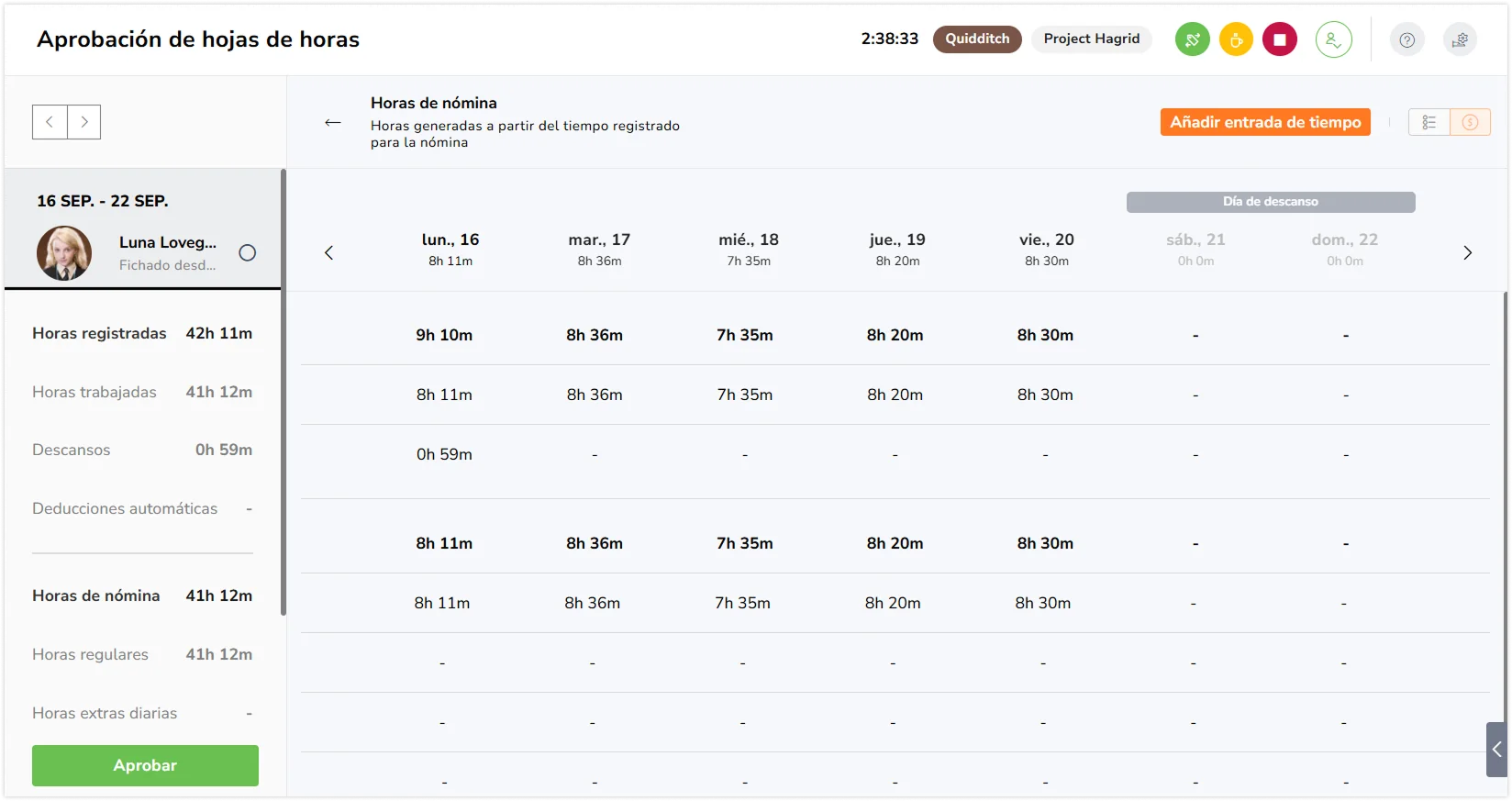Go to next week period arrow
The height and width of the screenshot is (801, 1512).
click(x=83, y=122)
